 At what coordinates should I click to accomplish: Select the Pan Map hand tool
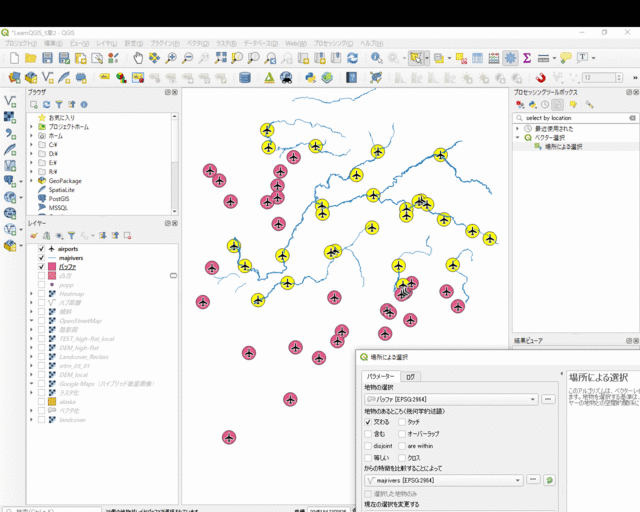pyautogui.click(x=138, y=58)
